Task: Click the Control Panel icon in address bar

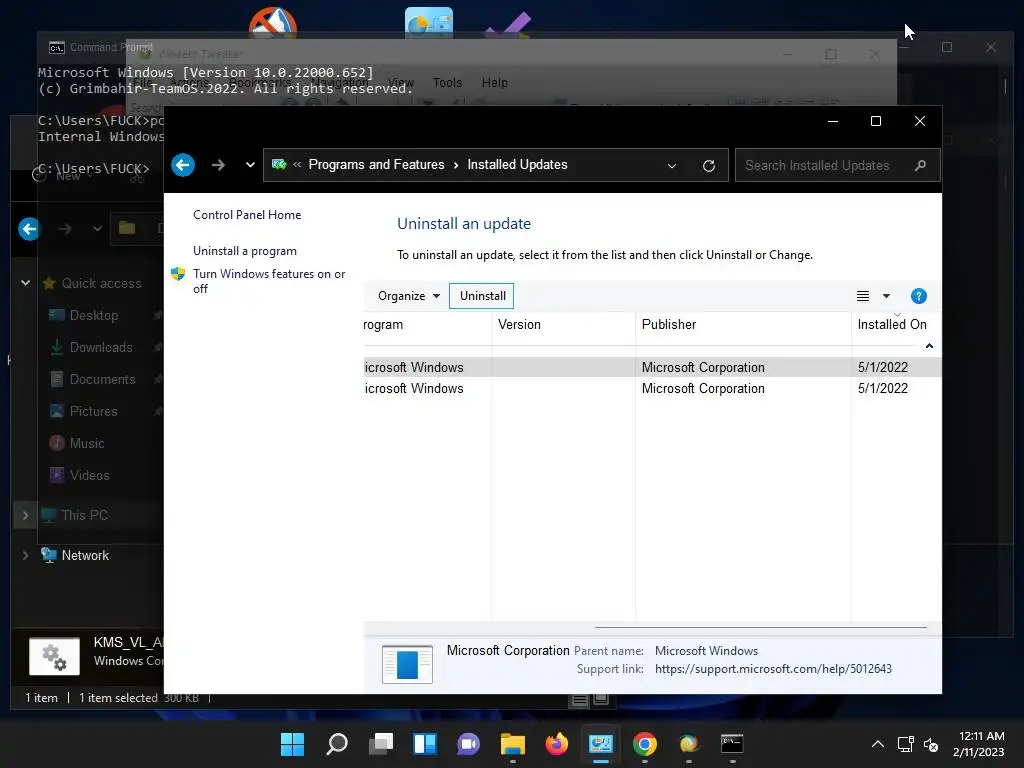Action: coord(279,165)
